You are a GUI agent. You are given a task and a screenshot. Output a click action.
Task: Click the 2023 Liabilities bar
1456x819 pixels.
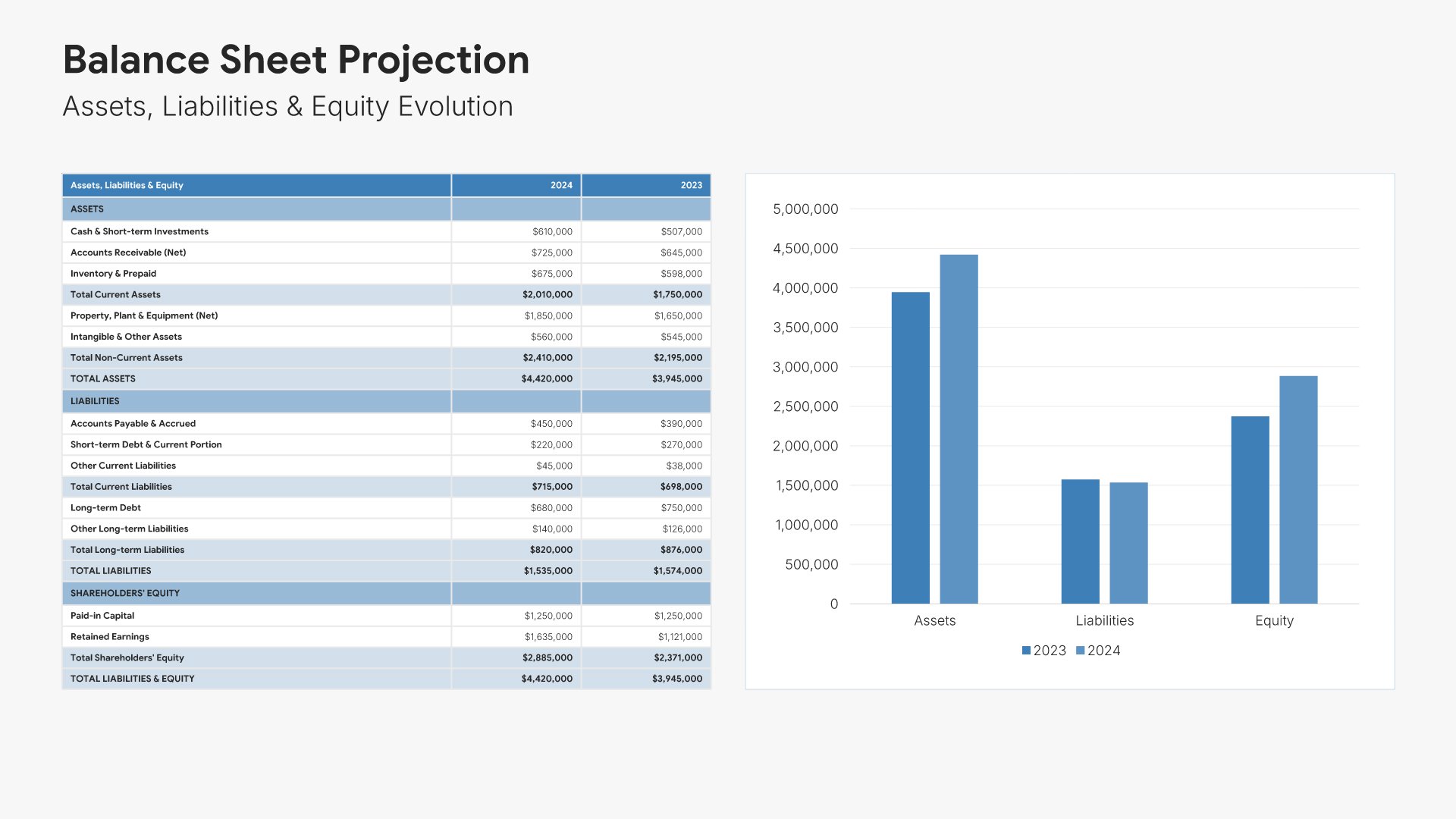point(1080,541)
